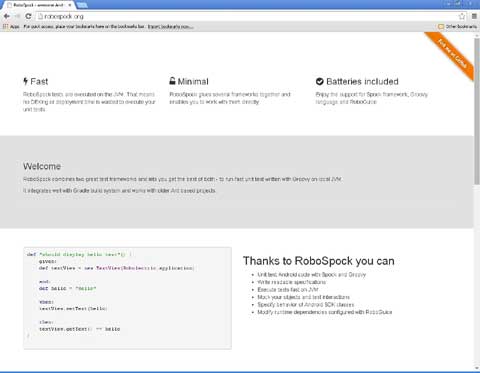Click the unlocked padlock Minimal icon
Screen dimensions: 480x373
coord(172,81)
